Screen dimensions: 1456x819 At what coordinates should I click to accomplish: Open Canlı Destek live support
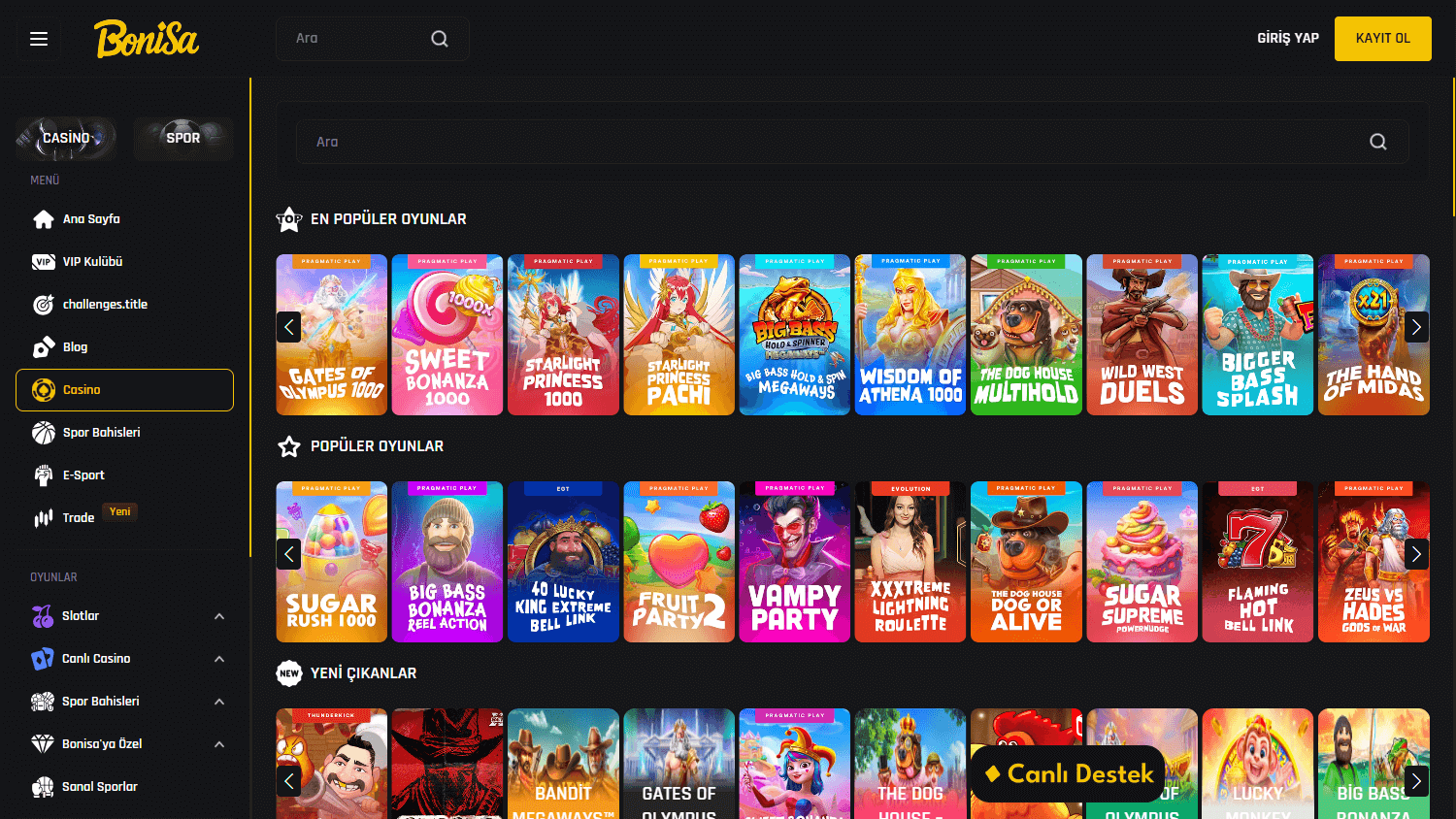tap(1068, 774)
